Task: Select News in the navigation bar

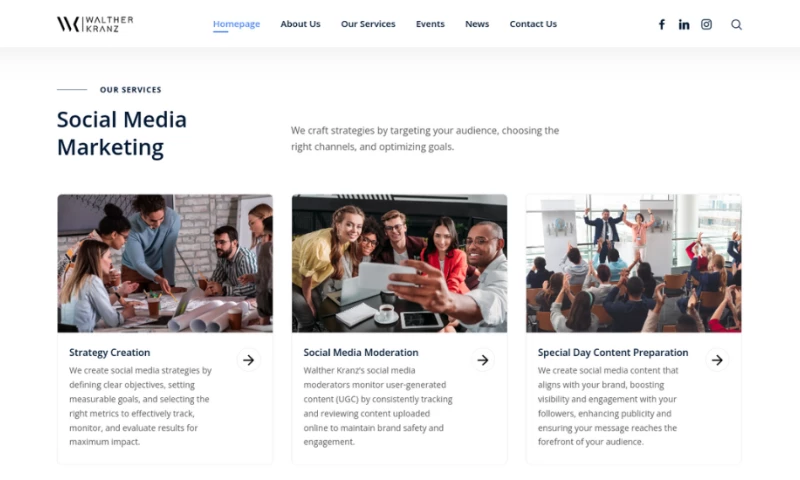Action: (477, 24)
